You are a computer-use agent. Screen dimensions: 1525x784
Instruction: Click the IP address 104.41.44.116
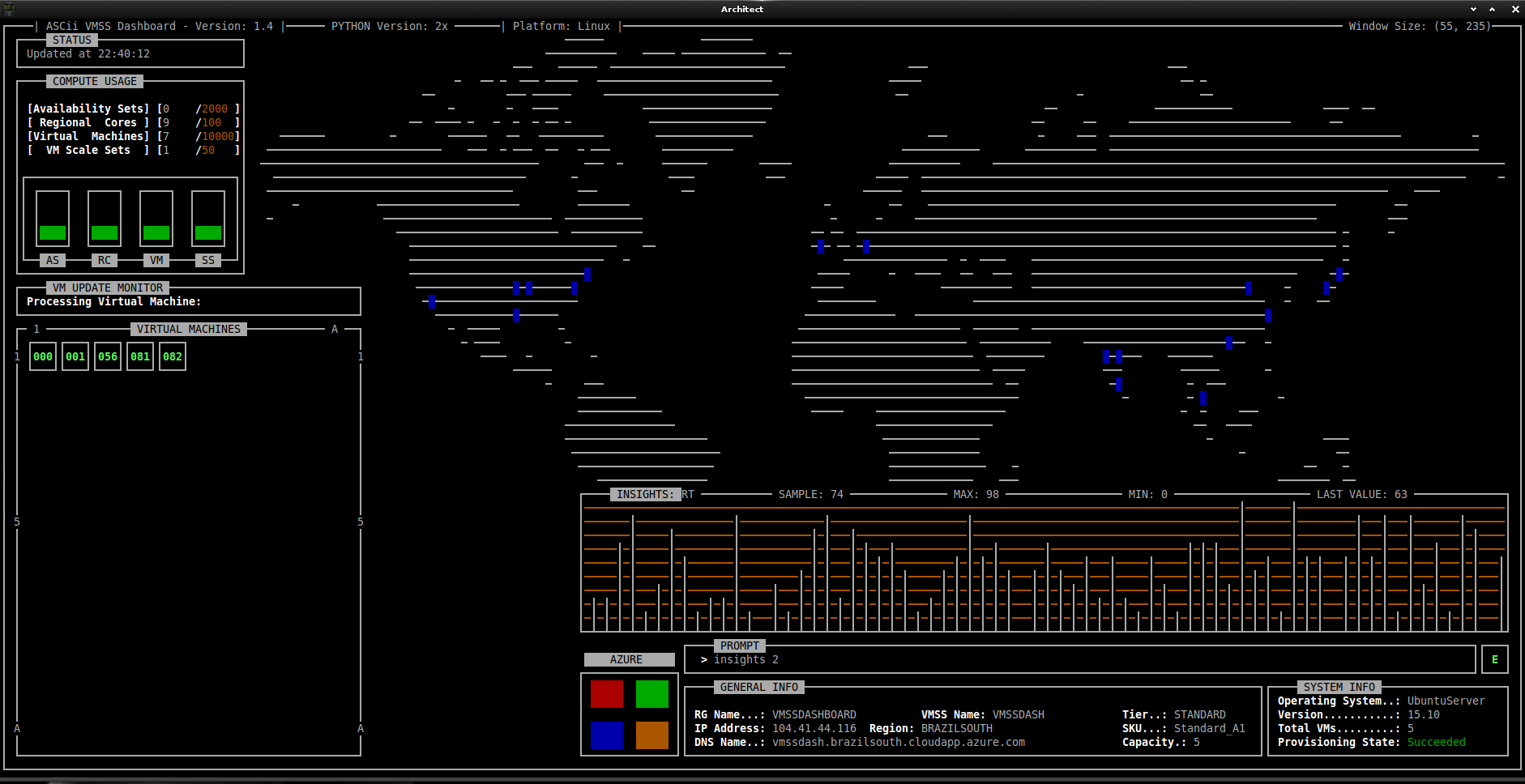tap(814, 728)
